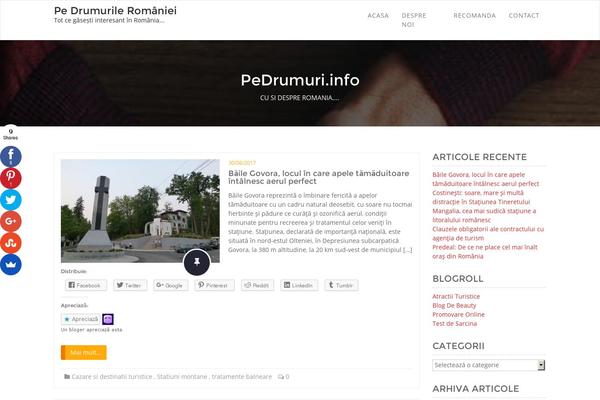Viewport: 600px width, 400px height.
Task: Click the orange Mai mult button
Action: point(84,353)
